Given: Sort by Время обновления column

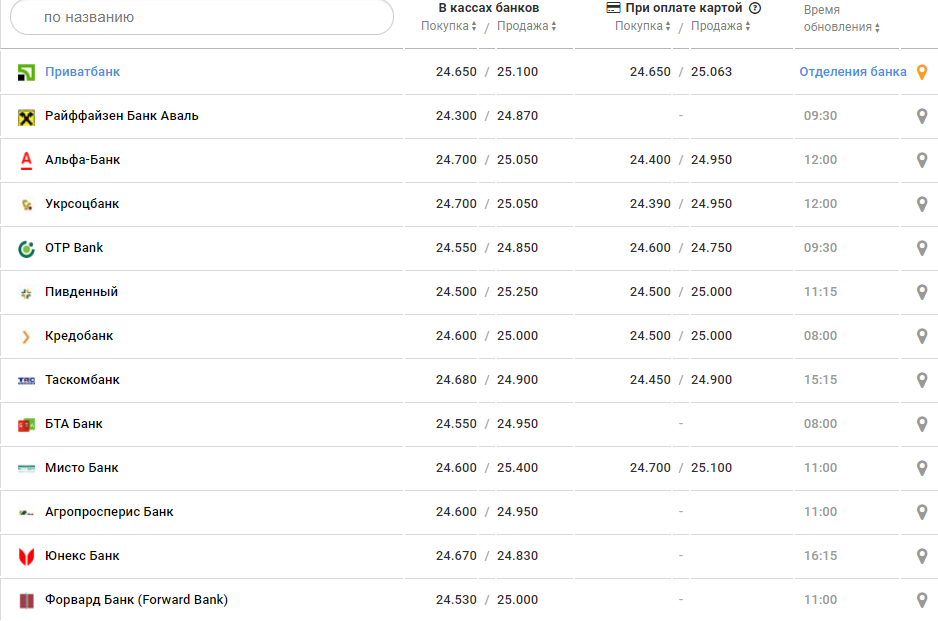Looking at the screenshot, I should pyautogui.click(x=841, y=27).
